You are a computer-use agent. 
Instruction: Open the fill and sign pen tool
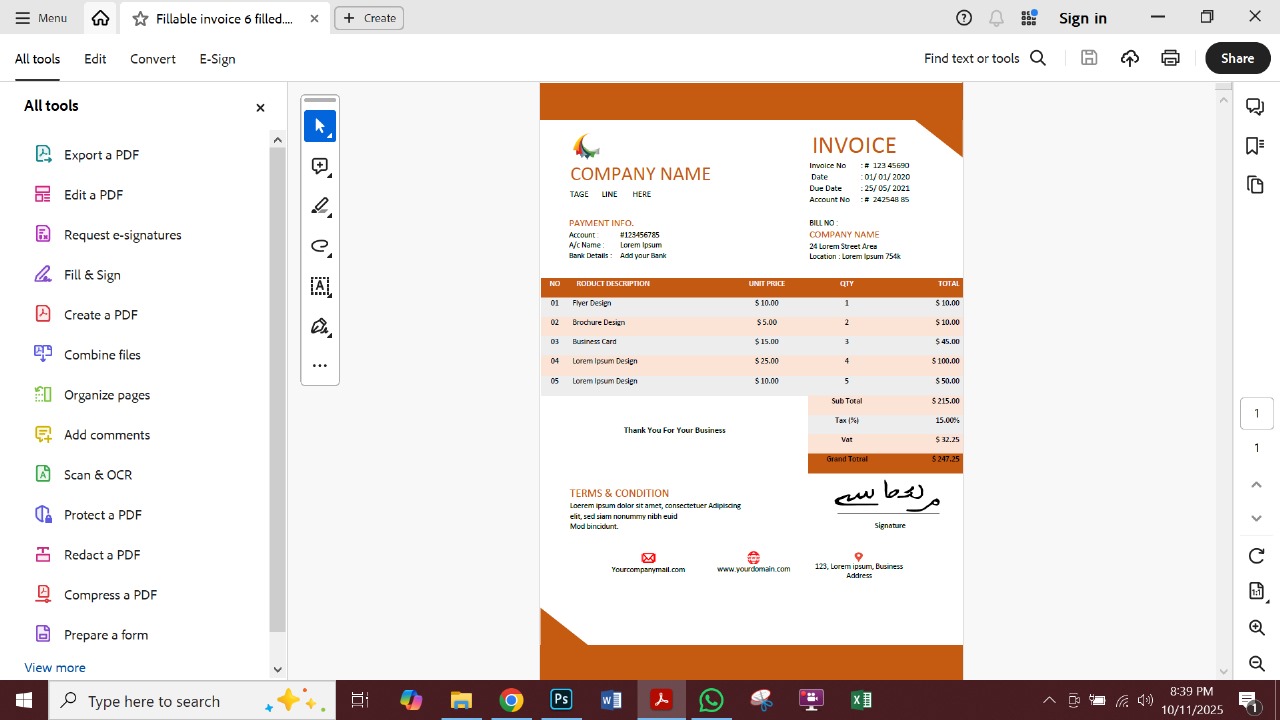pos(320,327)
